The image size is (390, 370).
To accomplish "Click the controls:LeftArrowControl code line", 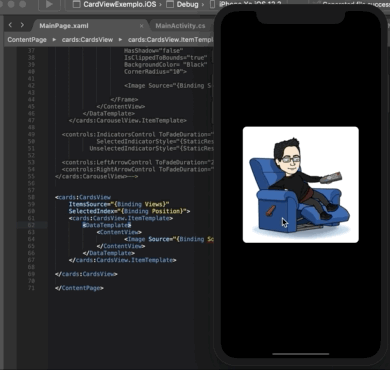I will click(x=137, y=162).
